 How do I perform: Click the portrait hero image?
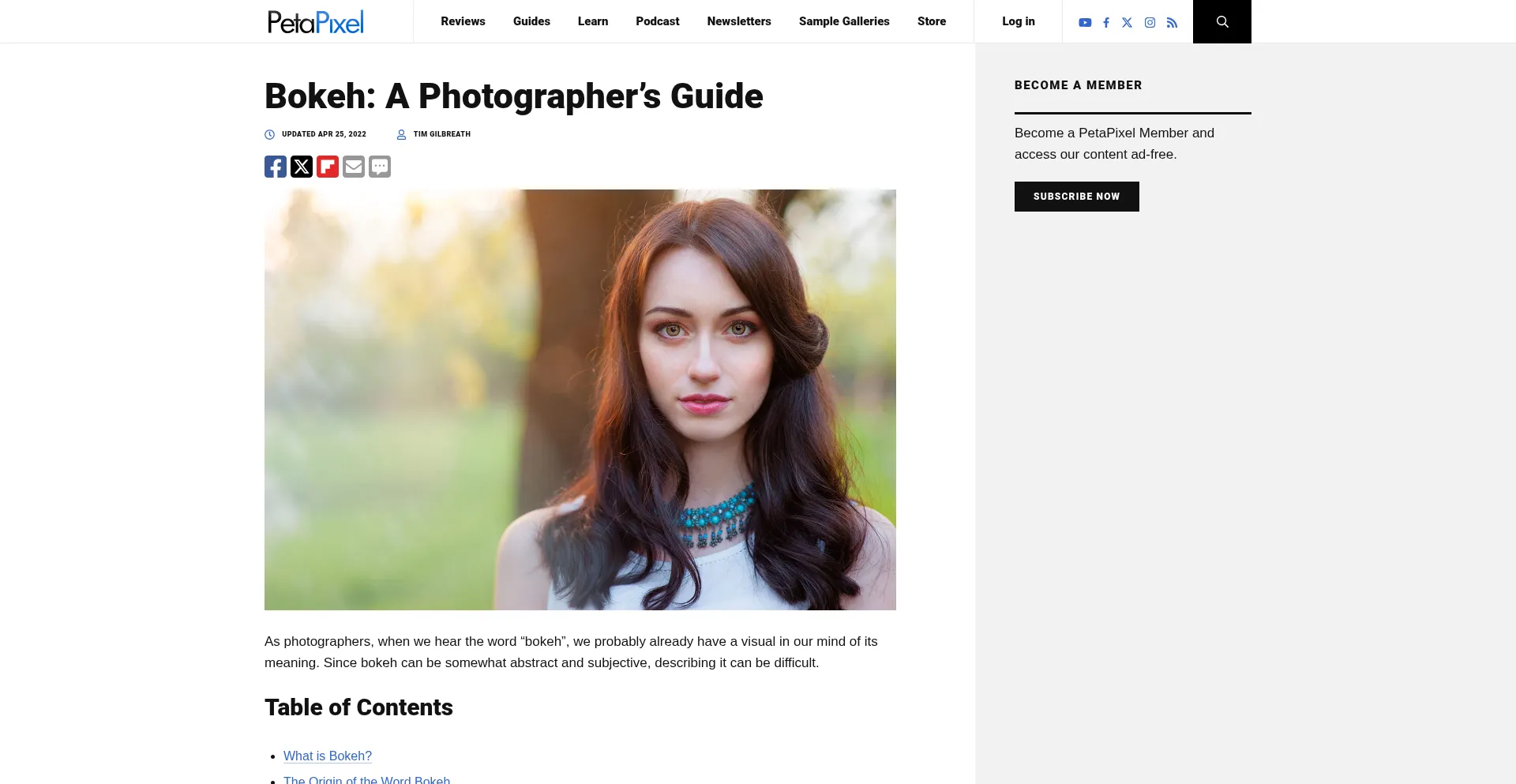tap(580, 400)
